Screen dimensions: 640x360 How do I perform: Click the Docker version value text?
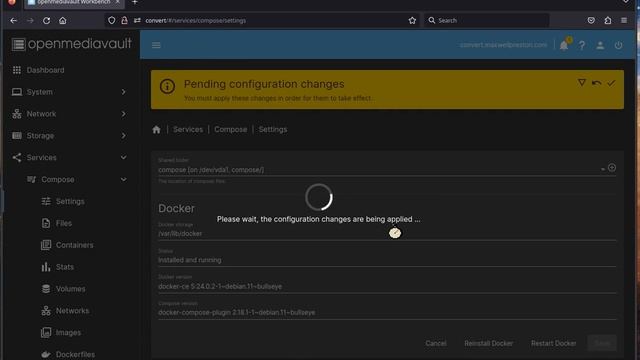pyautogui.click(x=220, y=287)
